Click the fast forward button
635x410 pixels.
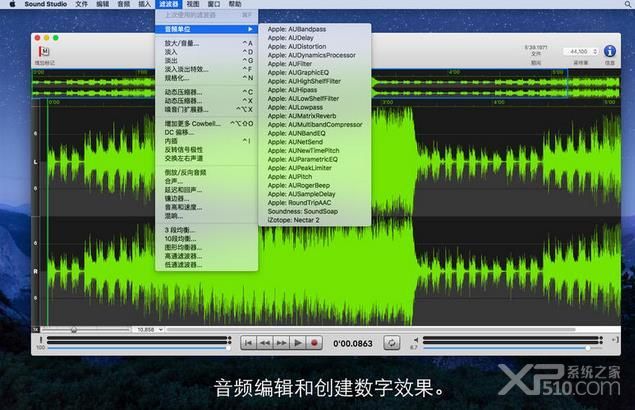281,343
